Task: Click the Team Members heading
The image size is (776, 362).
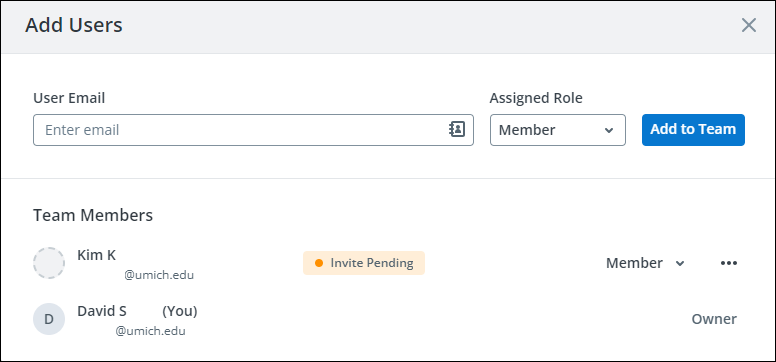Action: pos(93,215)
